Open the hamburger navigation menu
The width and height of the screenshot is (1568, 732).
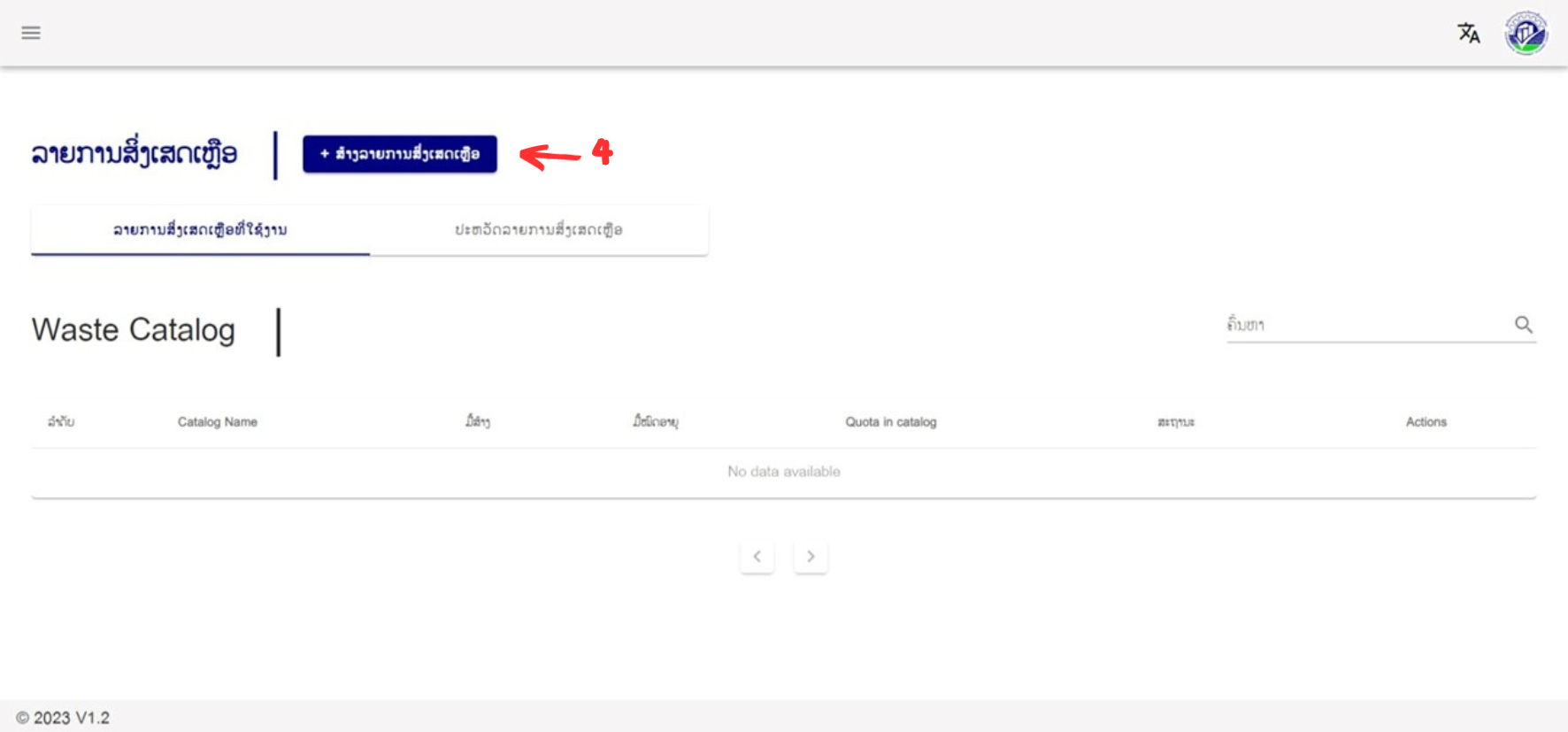pos(31,33)
